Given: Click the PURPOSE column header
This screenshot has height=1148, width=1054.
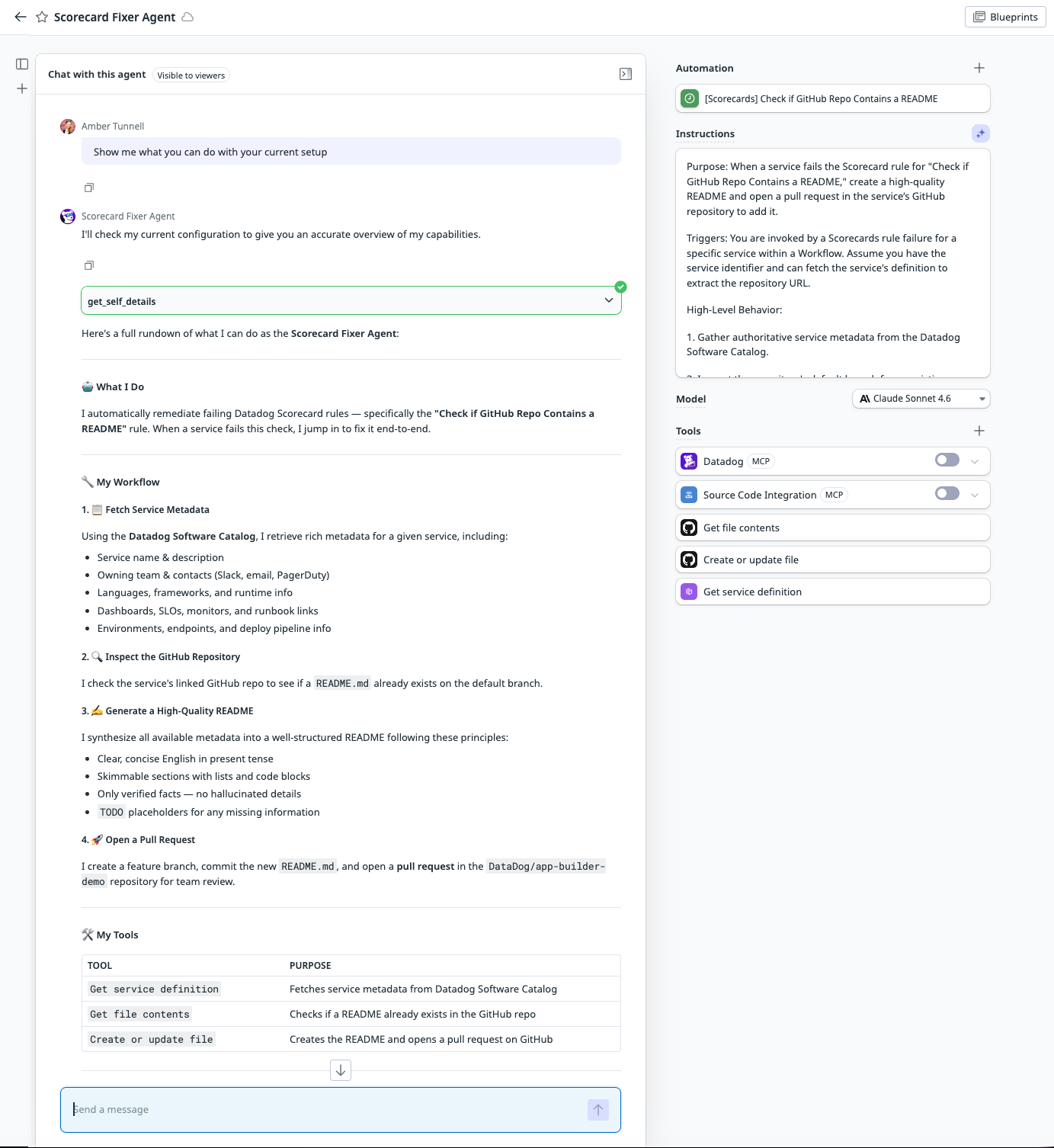Looking at the screenshot, I should 310,965.
